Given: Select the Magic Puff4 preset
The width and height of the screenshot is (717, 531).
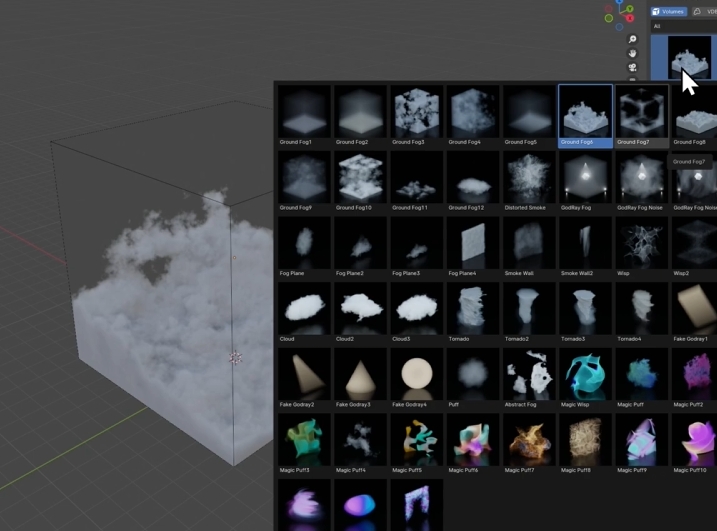Looking at the screenshot, I should point(360,444).
